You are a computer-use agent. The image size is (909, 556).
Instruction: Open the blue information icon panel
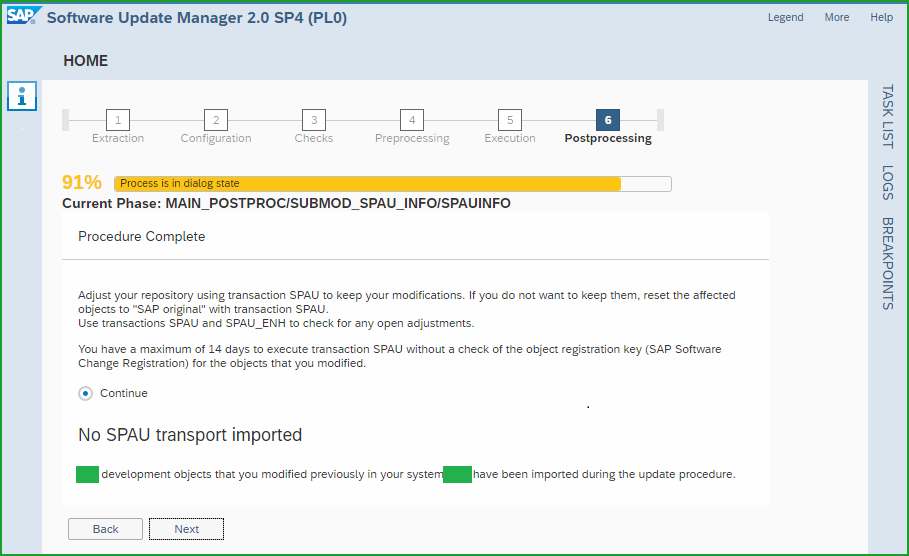[22, 96]
